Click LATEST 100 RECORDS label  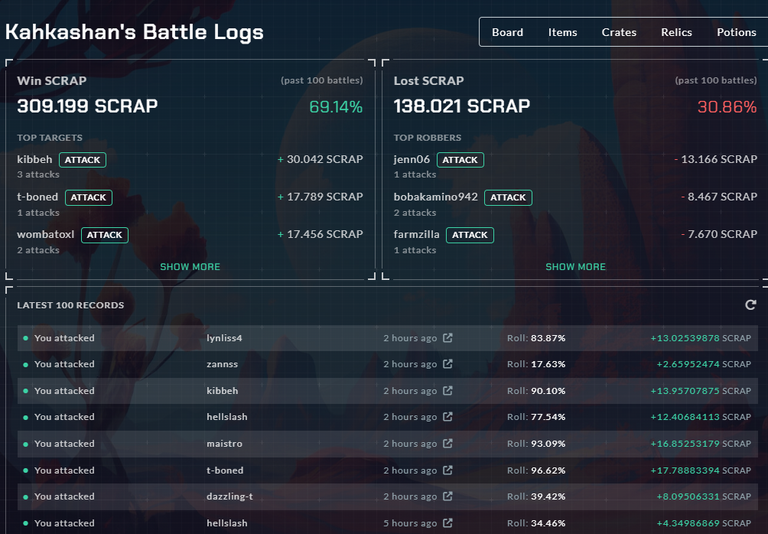pyautogui.click(x=71, y=305)
